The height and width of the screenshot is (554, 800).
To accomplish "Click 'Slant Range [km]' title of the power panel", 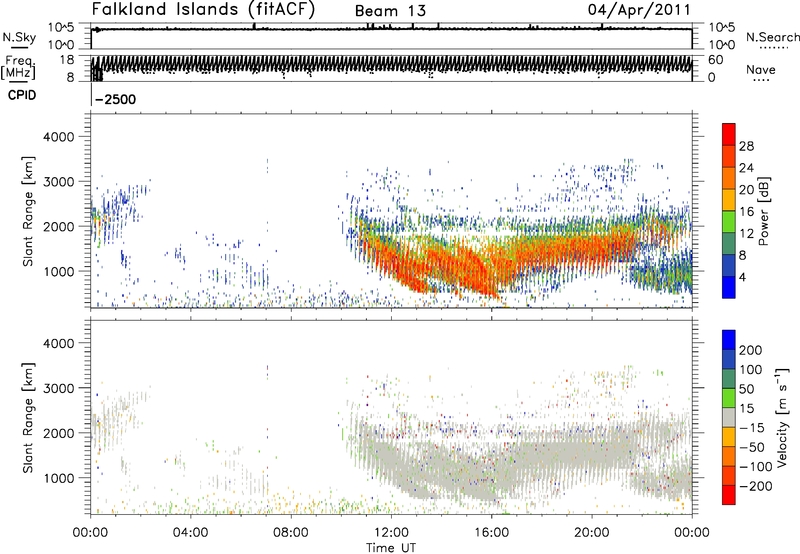I will click(x=28, y=211).
